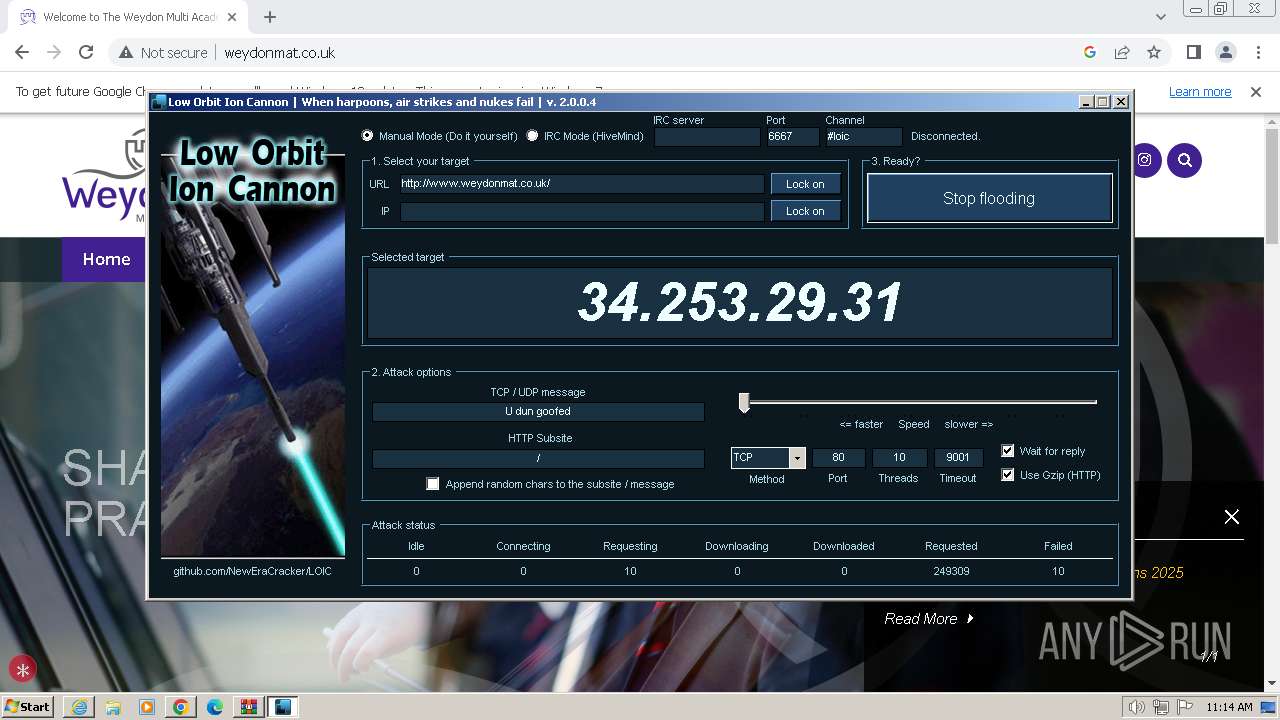
Task: Select Manual Mode radio button
Action: point(367,136)
